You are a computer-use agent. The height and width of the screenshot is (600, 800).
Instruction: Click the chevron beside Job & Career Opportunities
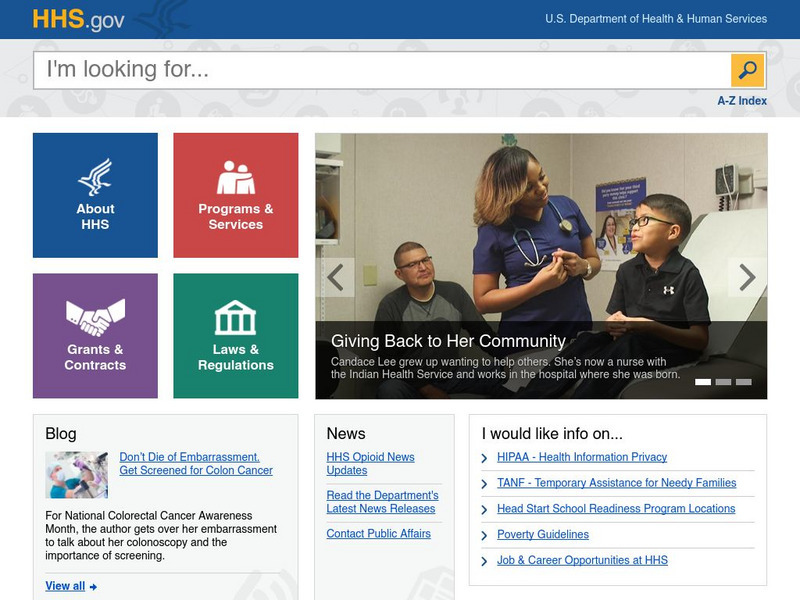coord(484,561)
